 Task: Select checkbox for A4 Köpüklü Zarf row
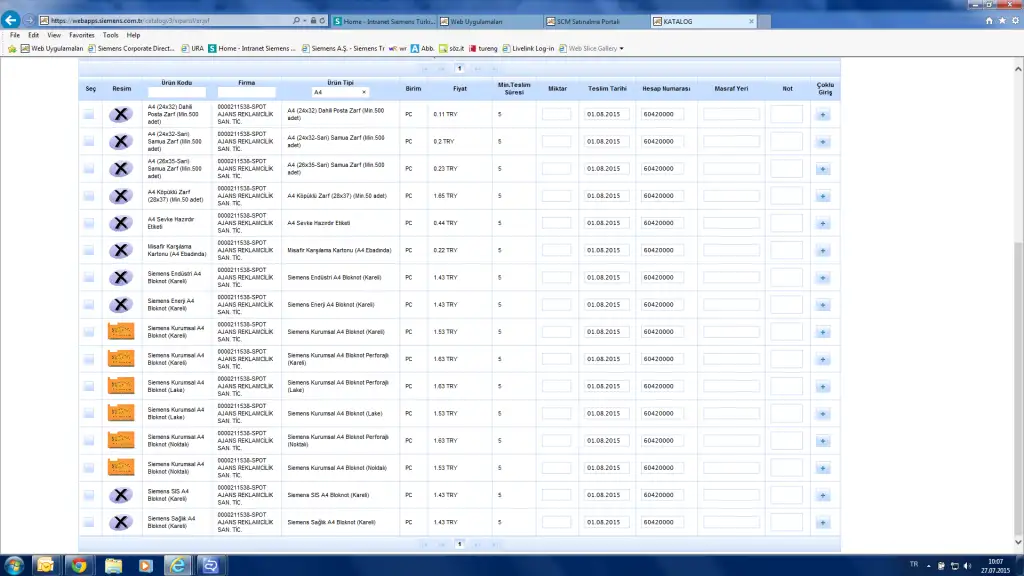click(89, 196)
